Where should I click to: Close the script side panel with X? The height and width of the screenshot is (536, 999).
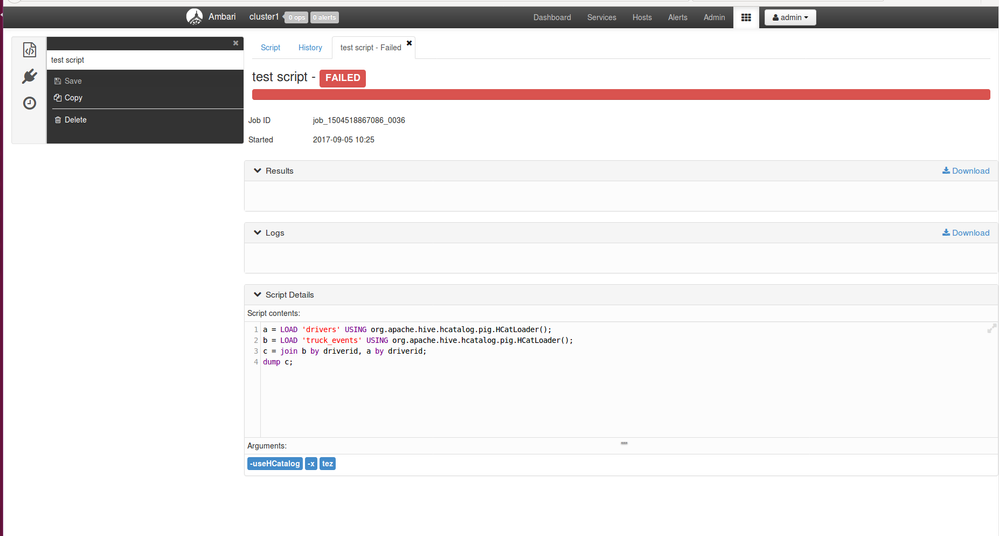click(x=236, y=43)
